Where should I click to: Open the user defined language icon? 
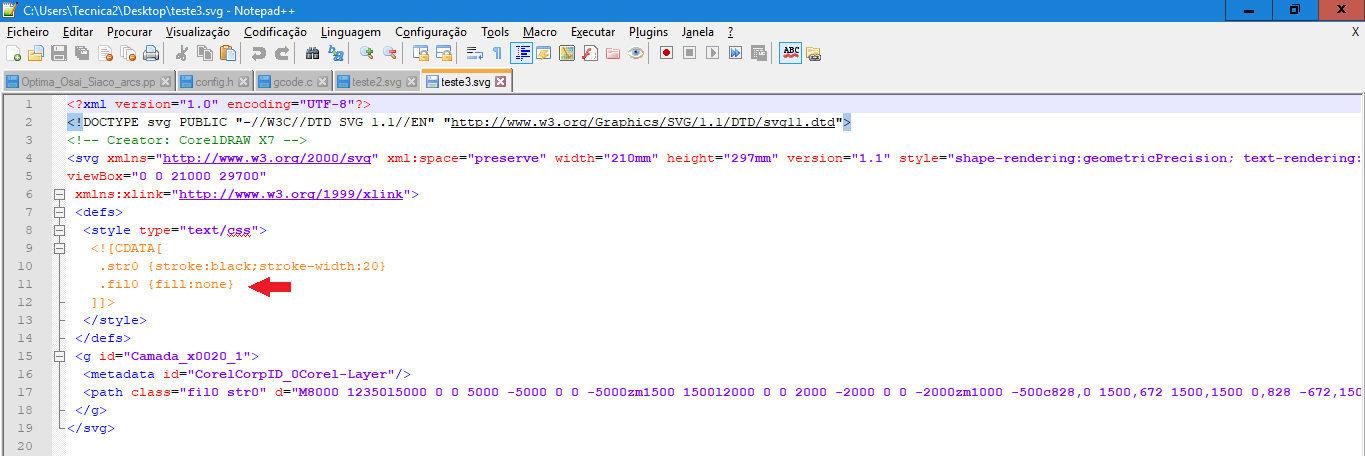tap(544, 53)
